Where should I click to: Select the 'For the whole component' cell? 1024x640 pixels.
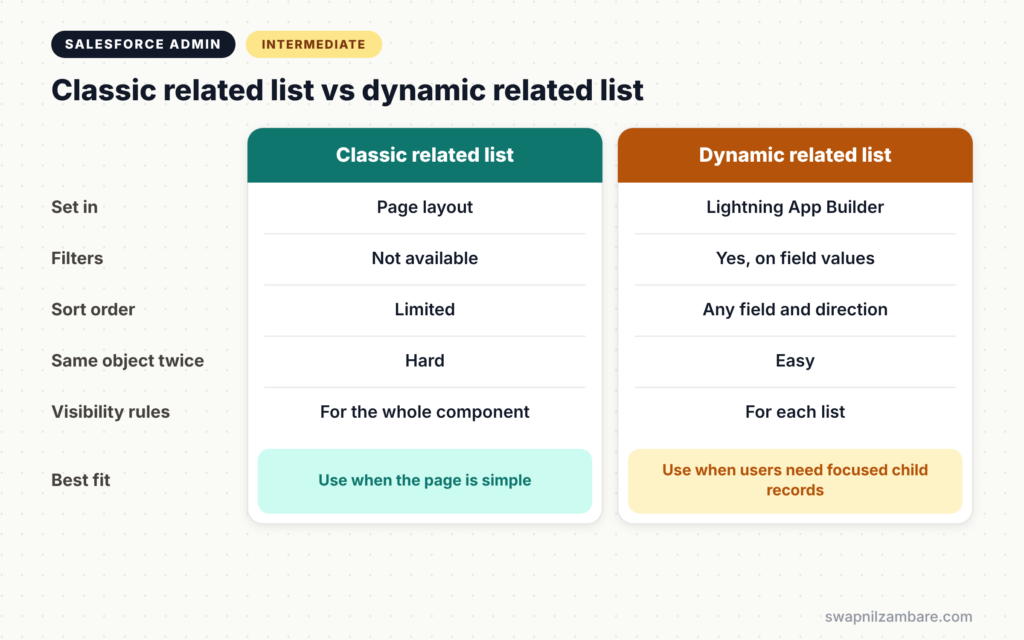coord(424,412)
